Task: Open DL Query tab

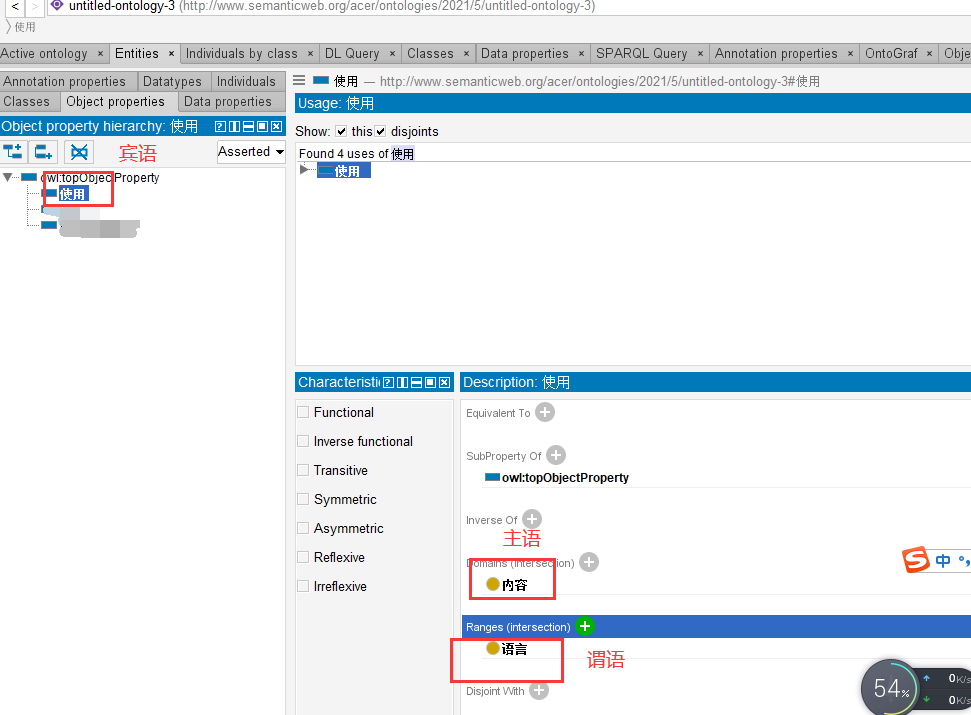Action: pyautogui.click(x=352, y=54)
